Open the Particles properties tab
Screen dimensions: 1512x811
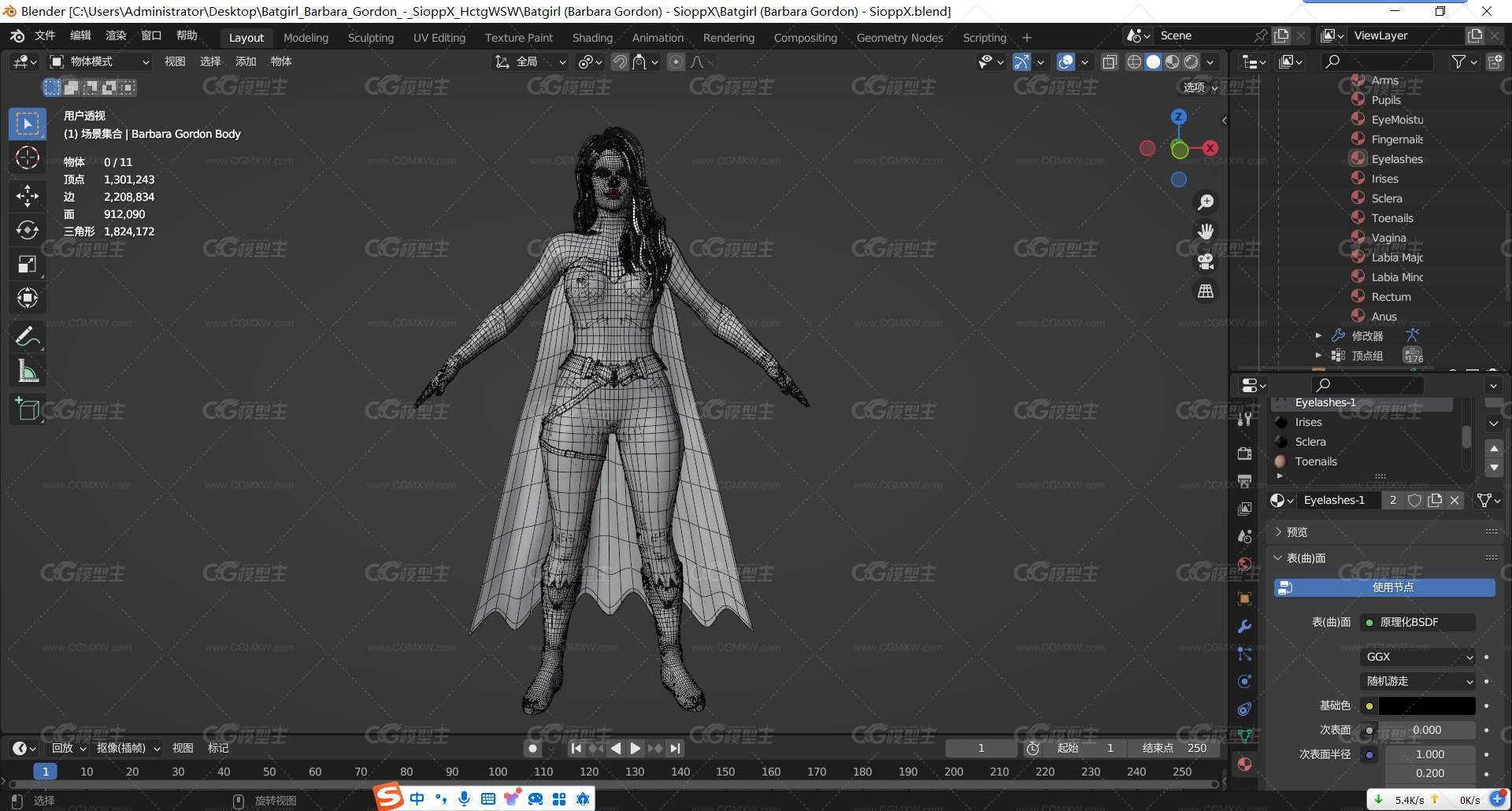[x=1245, y=654]
